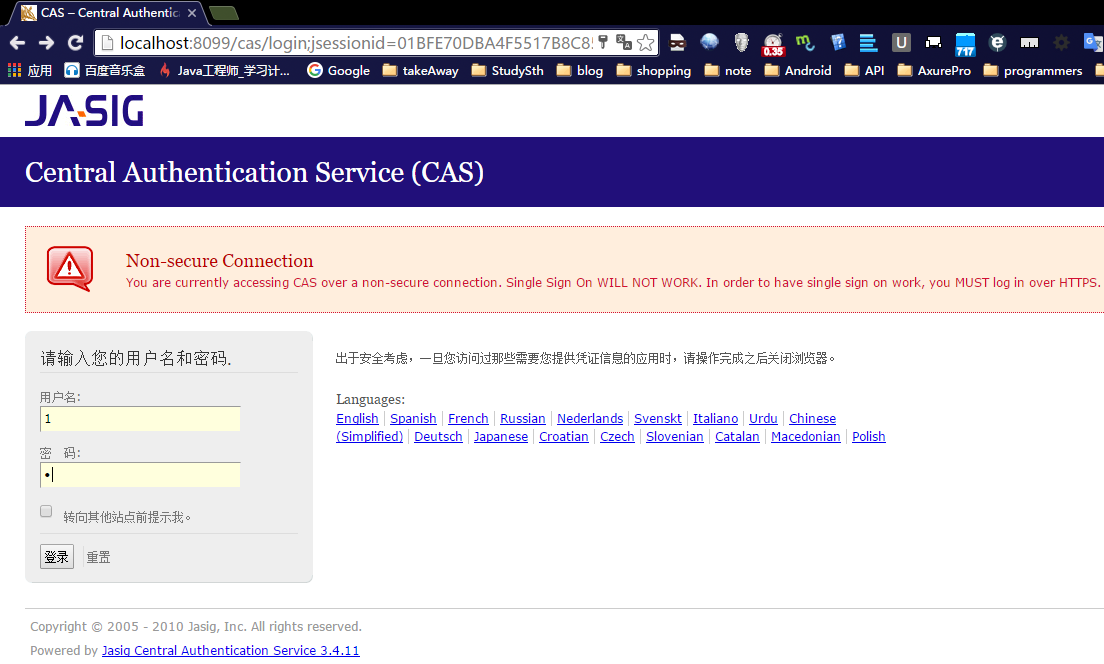1104x664 pixels.
Task: Open the gray U extension icon
Action: click(x=901, y=43)
